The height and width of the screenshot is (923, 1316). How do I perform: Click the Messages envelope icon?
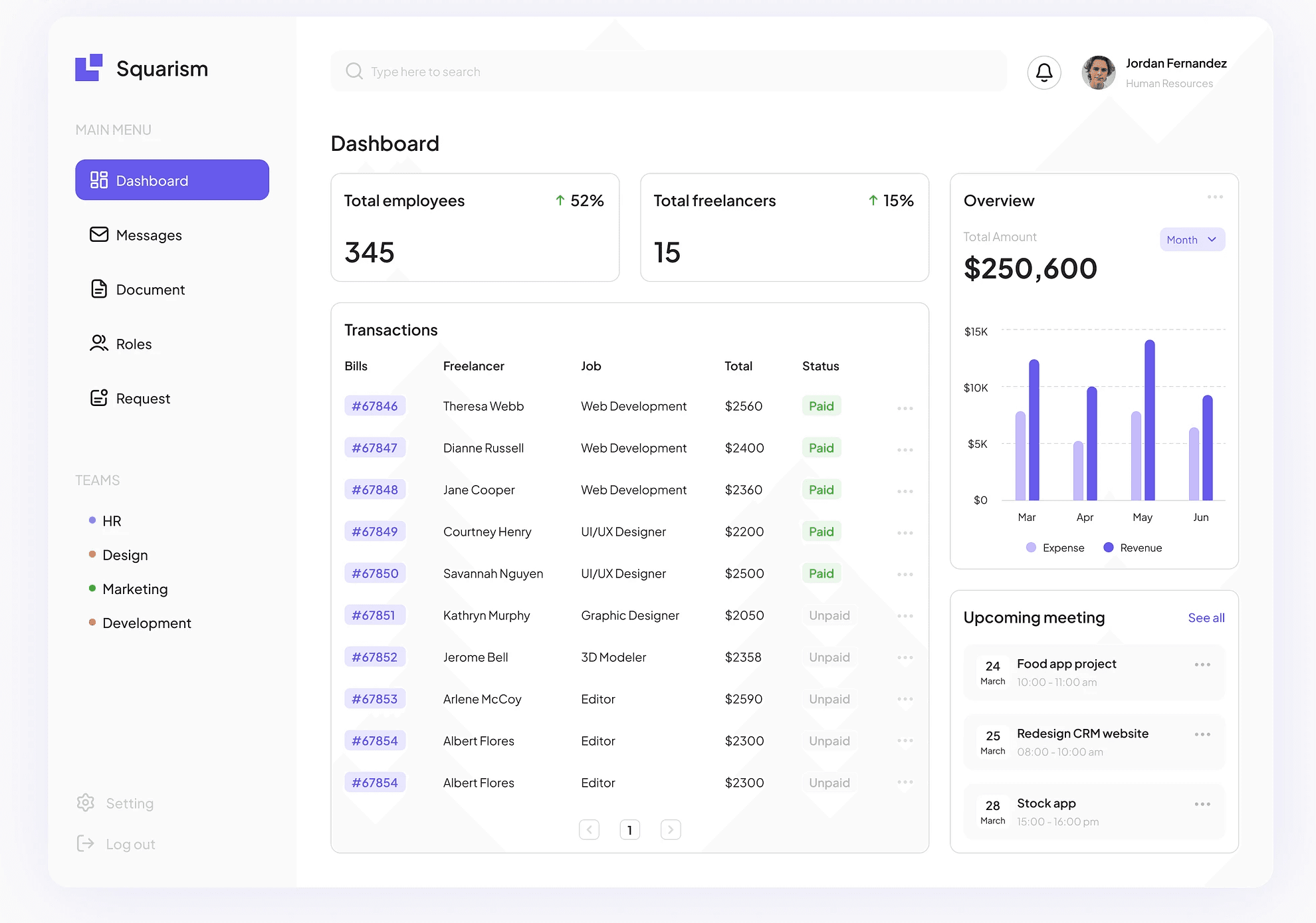coord(99,235)
